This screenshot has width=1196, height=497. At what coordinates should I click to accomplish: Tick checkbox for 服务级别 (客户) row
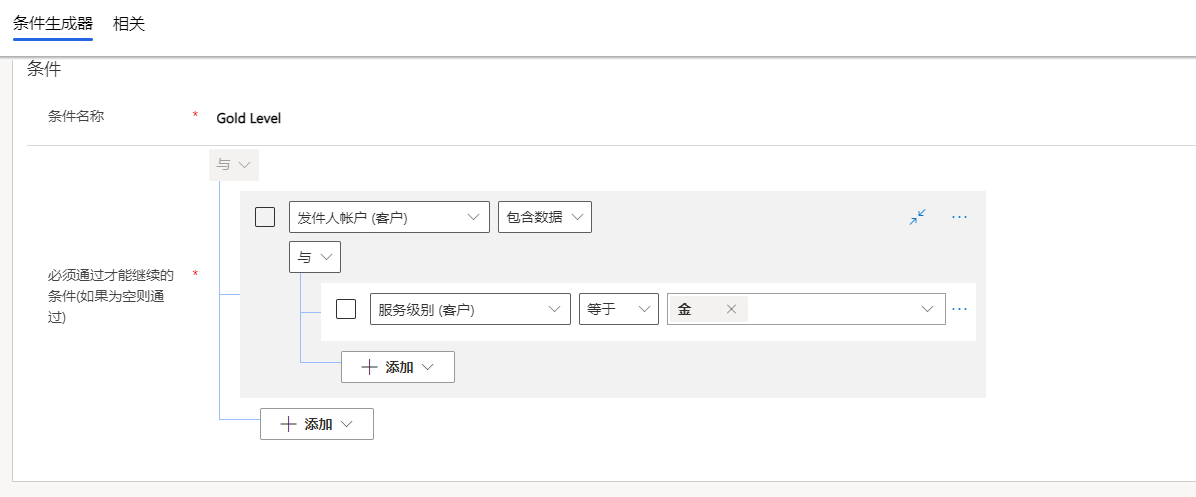coord(346,309)
